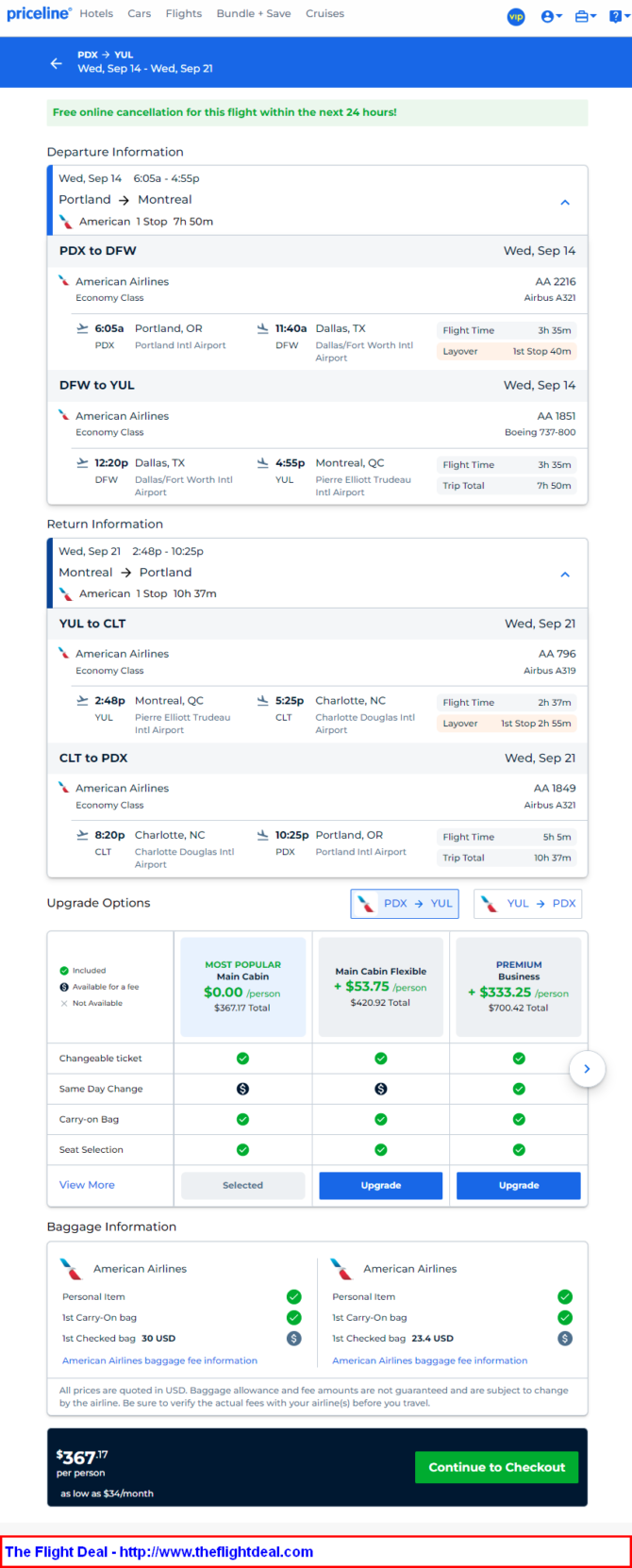Select the YUL to PDX upgrade tab
The width and height of the screenshot is (632, 1568).
527,903
